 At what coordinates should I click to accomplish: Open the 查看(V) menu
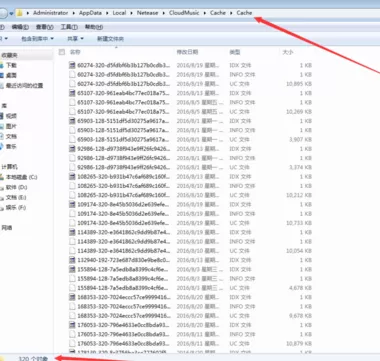pos(45,27)
